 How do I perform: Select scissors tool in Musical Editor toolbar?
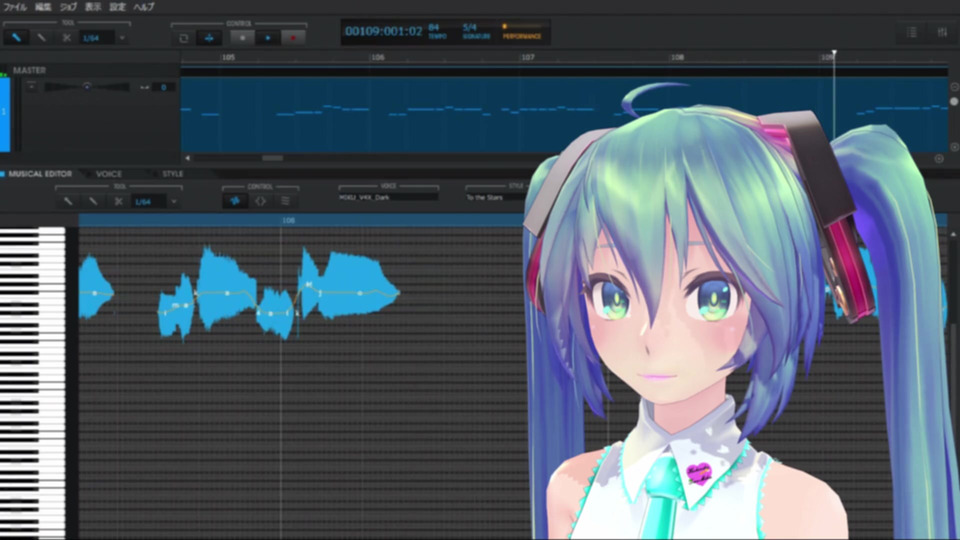(x=118, y=201)
